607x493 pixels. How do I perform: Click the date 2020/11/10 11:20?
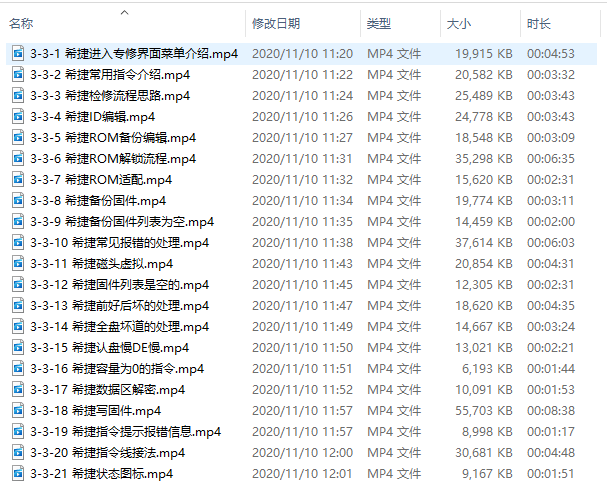[302, 53]
